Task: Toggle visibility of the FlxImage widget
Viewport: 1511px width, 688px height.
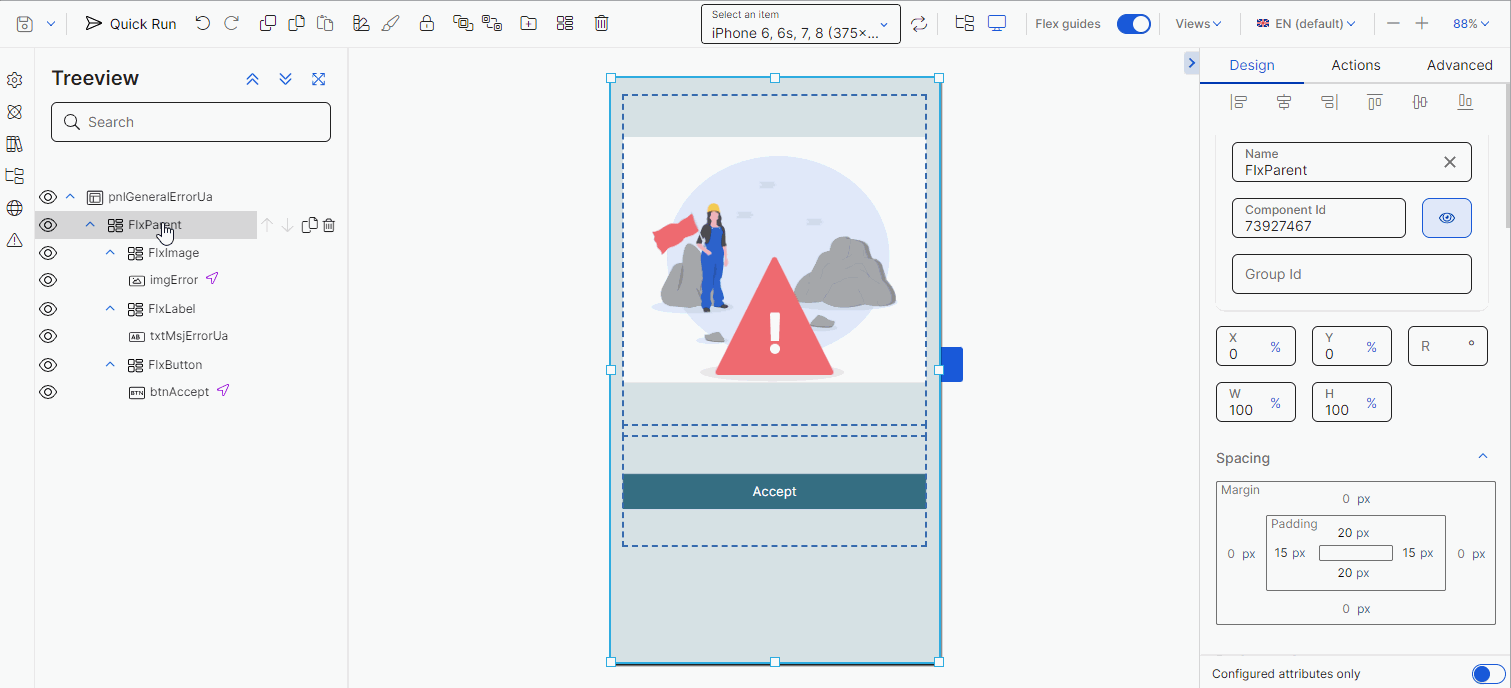Action: [47, 252]
